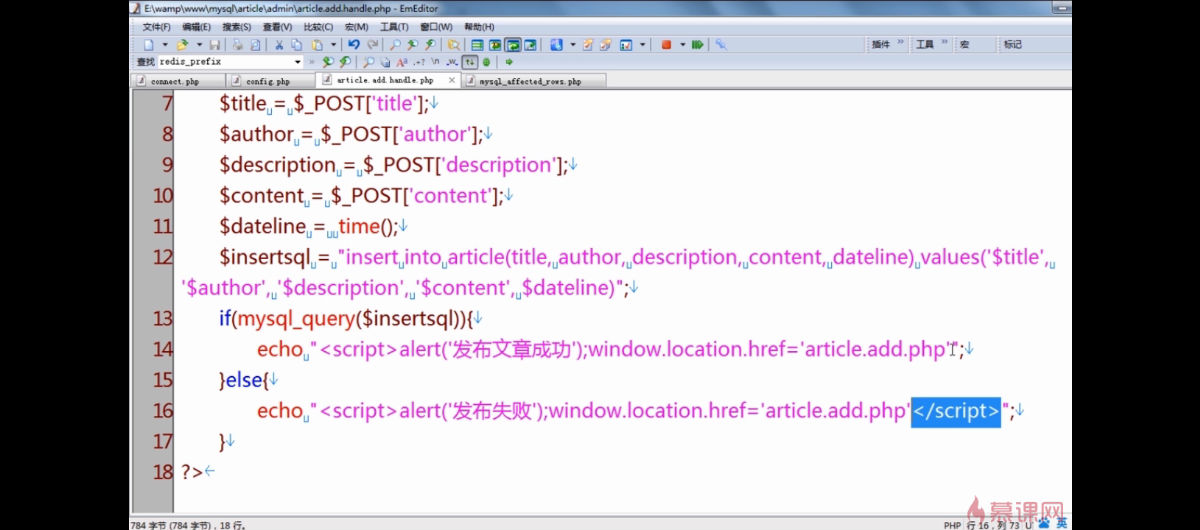The image size is (1200, 530).
Task: Click the Copy icon
Action: 296,44
